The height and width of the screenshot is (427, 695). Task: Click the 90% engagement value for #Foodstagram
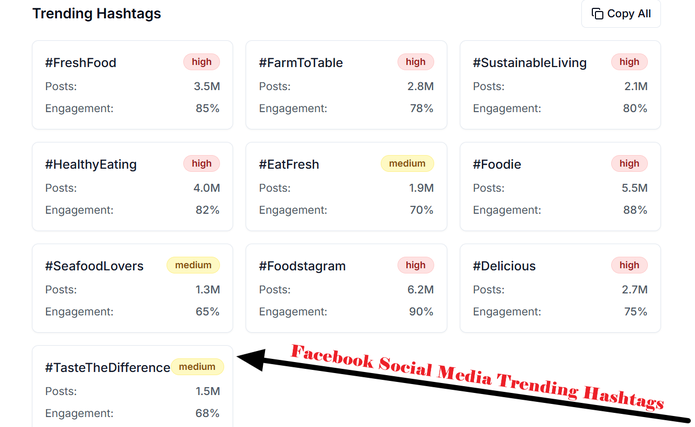pyautogui.click(x=420, y=311)
